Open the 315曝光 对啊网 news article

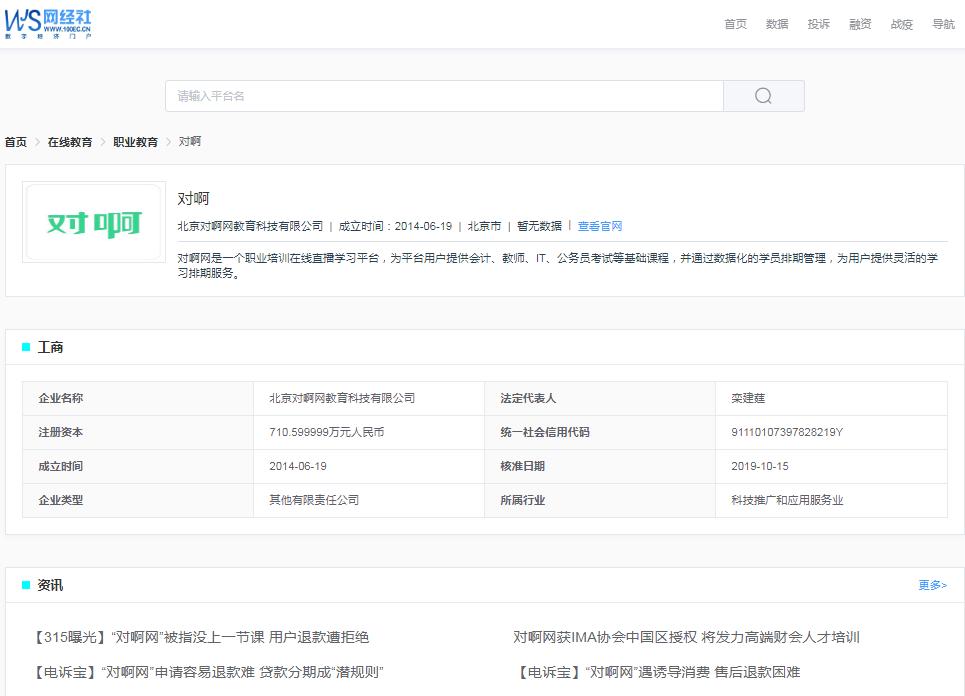click(x=201, y=637)
